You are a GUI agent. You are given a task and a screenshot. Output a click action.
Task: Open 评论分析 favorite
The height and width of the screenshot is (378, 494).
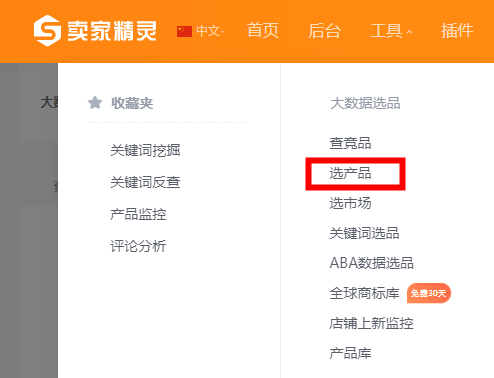(138, 246)
